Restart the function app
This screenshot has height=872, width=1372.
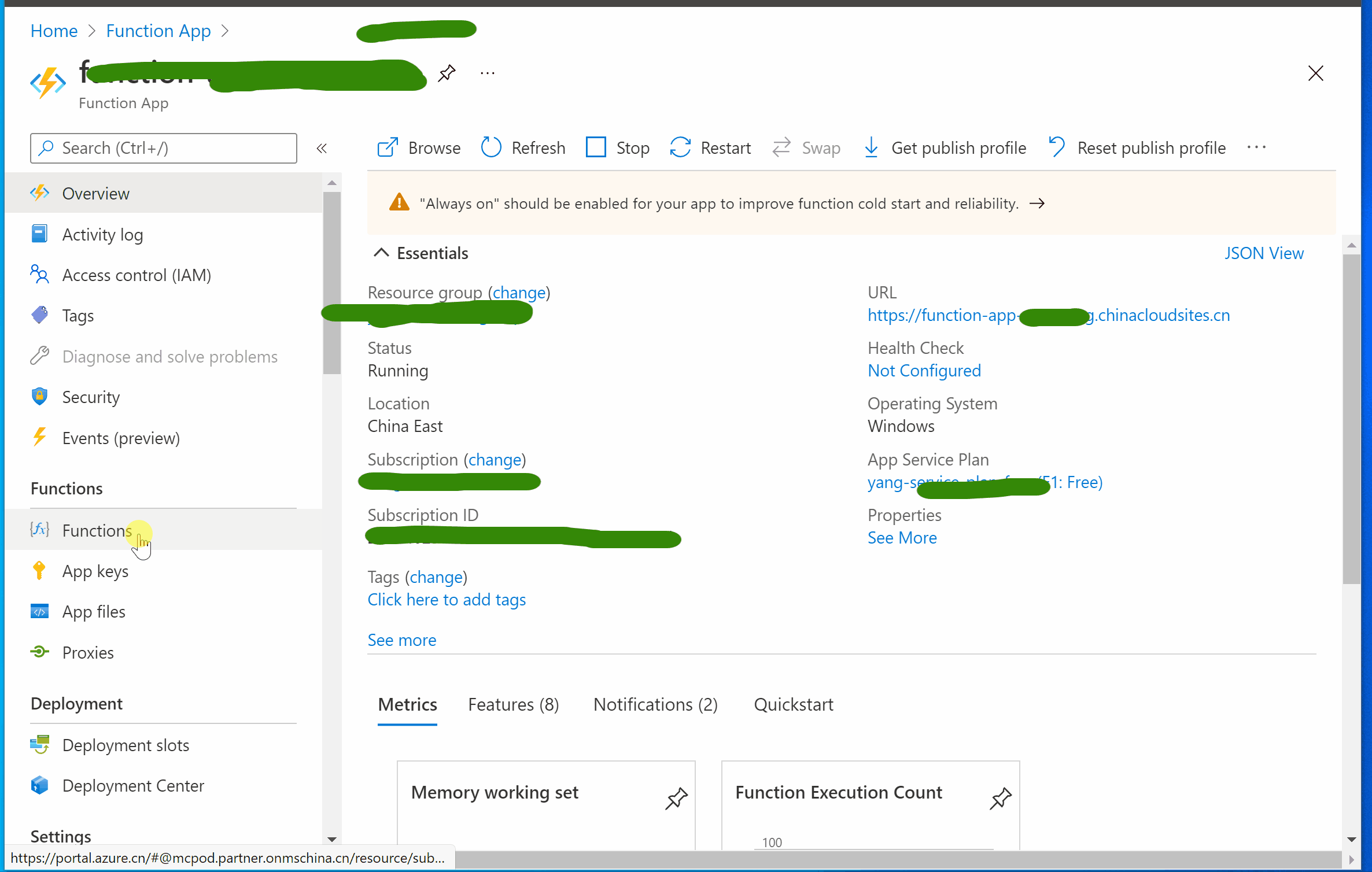pos(680,148)
